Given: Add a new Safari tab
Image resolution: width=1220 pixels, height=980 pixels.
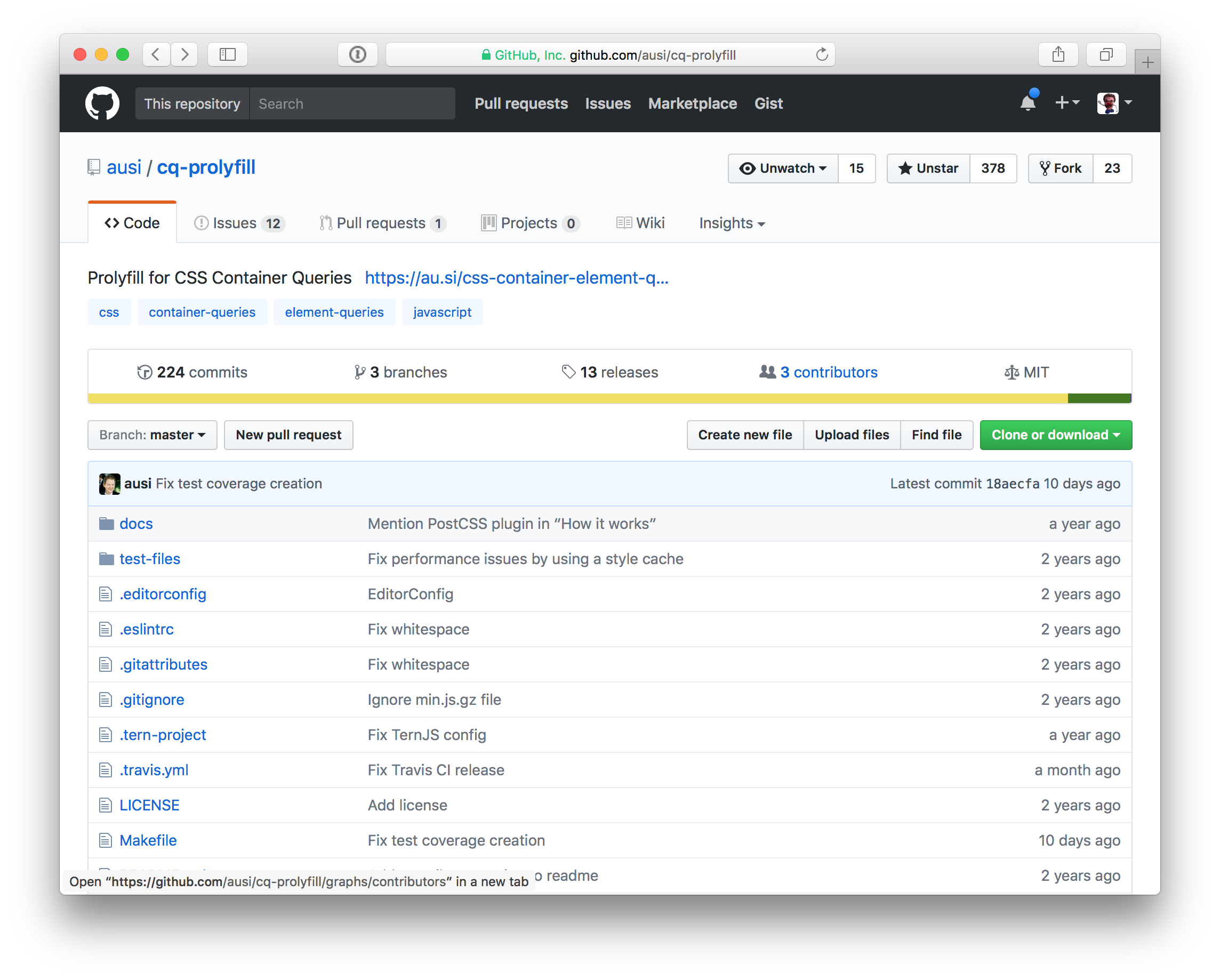Looking at the screenshot, I should pos(1147,62).
